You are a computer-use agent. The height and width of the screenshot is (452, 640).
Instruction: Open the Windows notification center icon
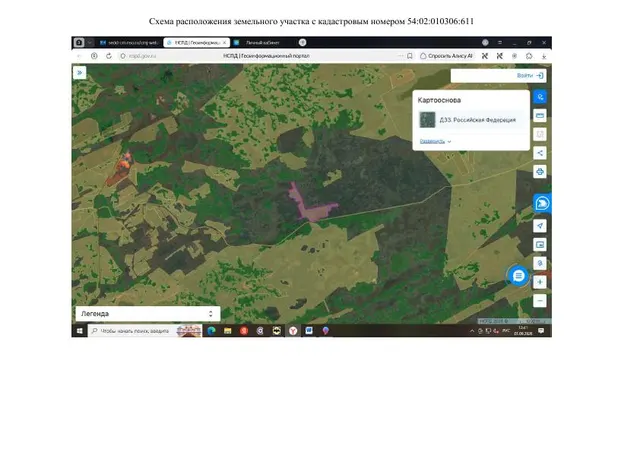[x=541, y=331]
